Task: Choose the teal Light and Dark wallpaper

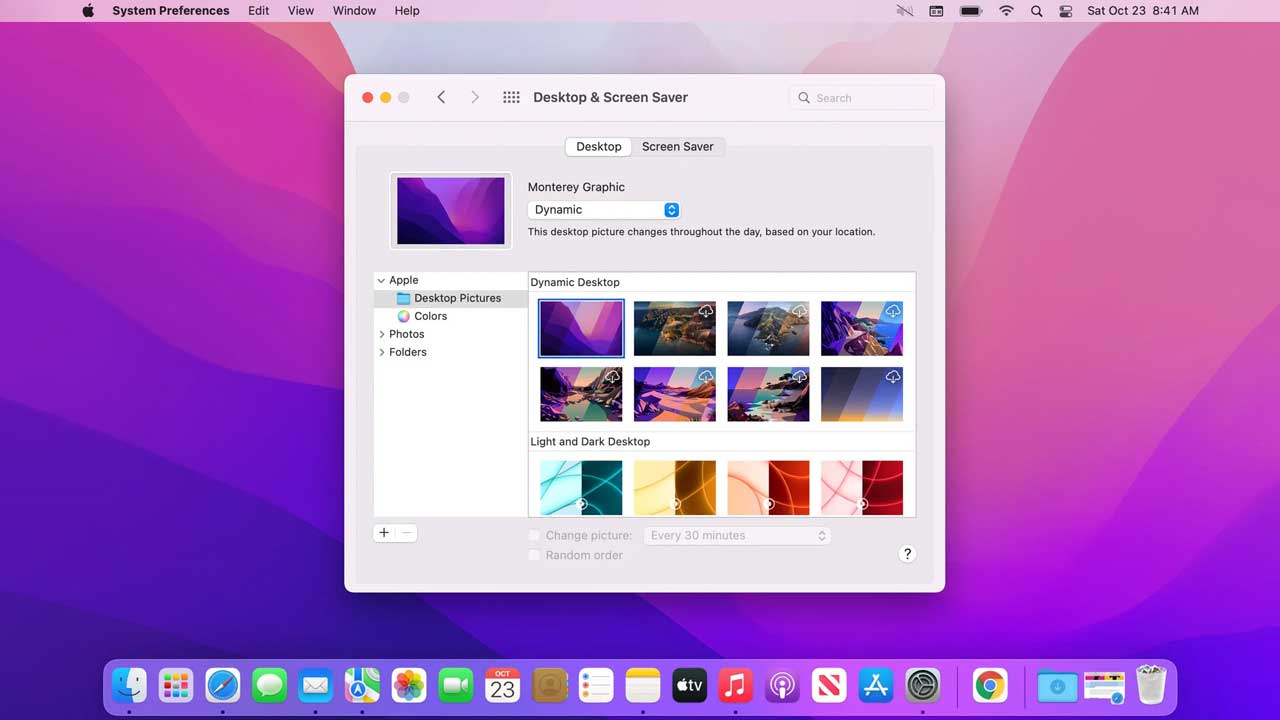Action: pyautogui.click(x=581, y=488)
